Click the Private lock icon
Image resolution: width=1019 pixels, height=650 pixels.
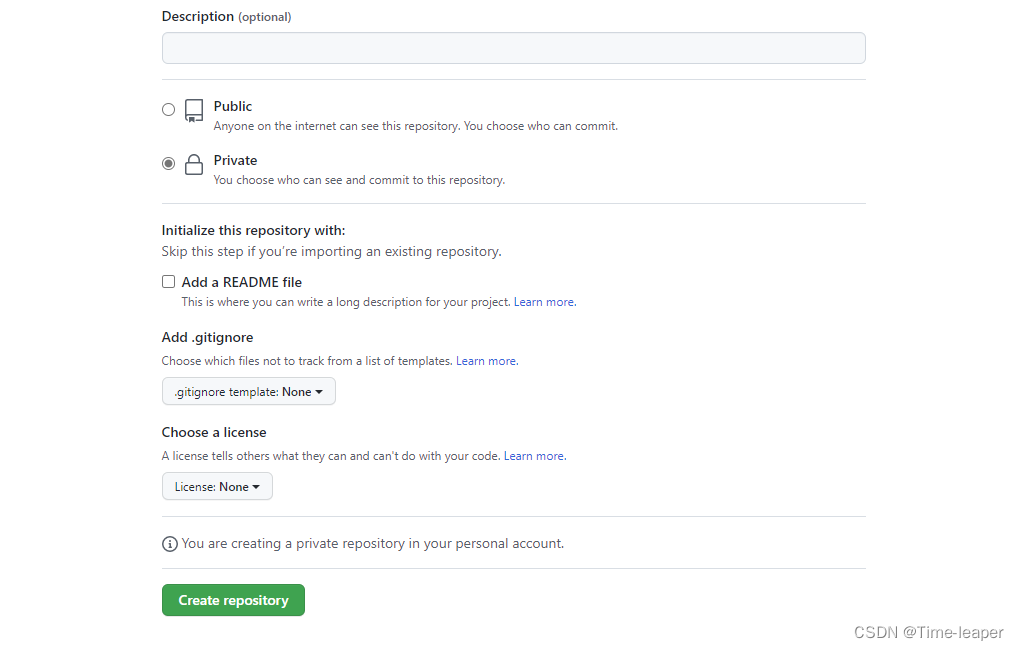click(x=194, y=164)
